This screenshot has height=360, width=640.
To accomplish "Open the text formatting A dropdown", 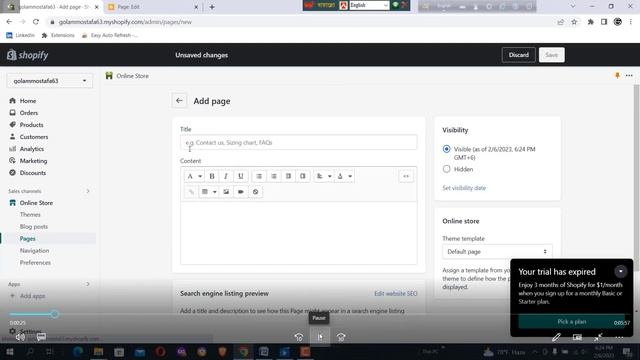I will (x=194, y=176).
